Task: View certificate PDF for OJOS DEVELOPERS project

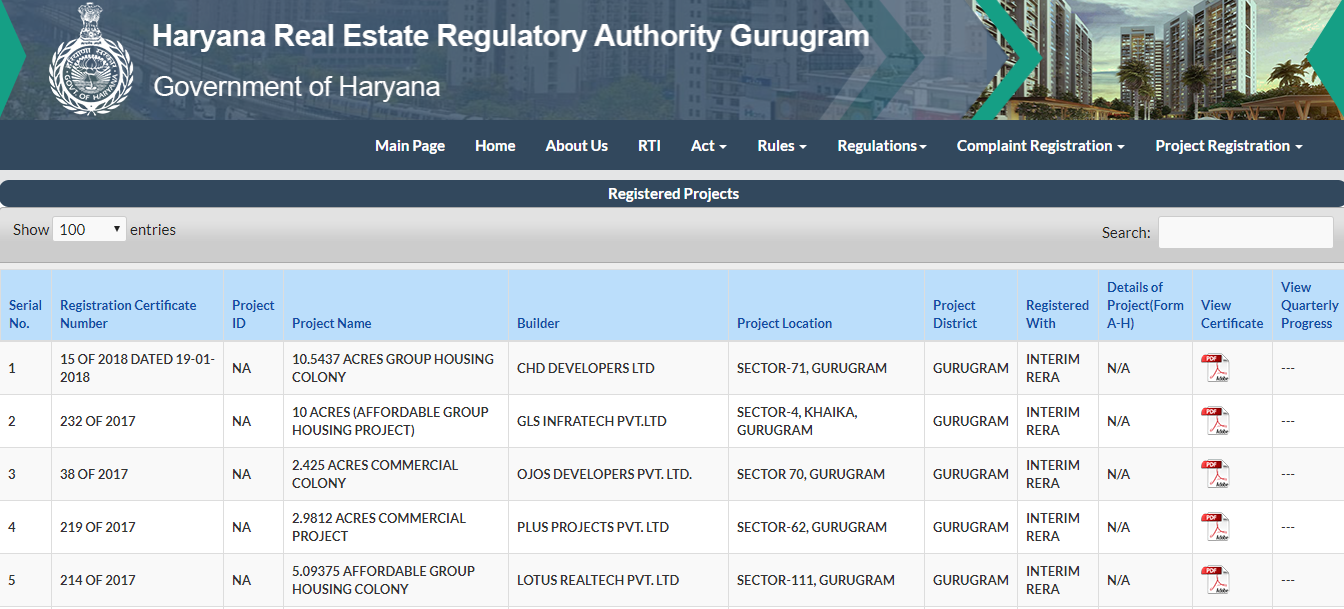Action: point(1218,473)
